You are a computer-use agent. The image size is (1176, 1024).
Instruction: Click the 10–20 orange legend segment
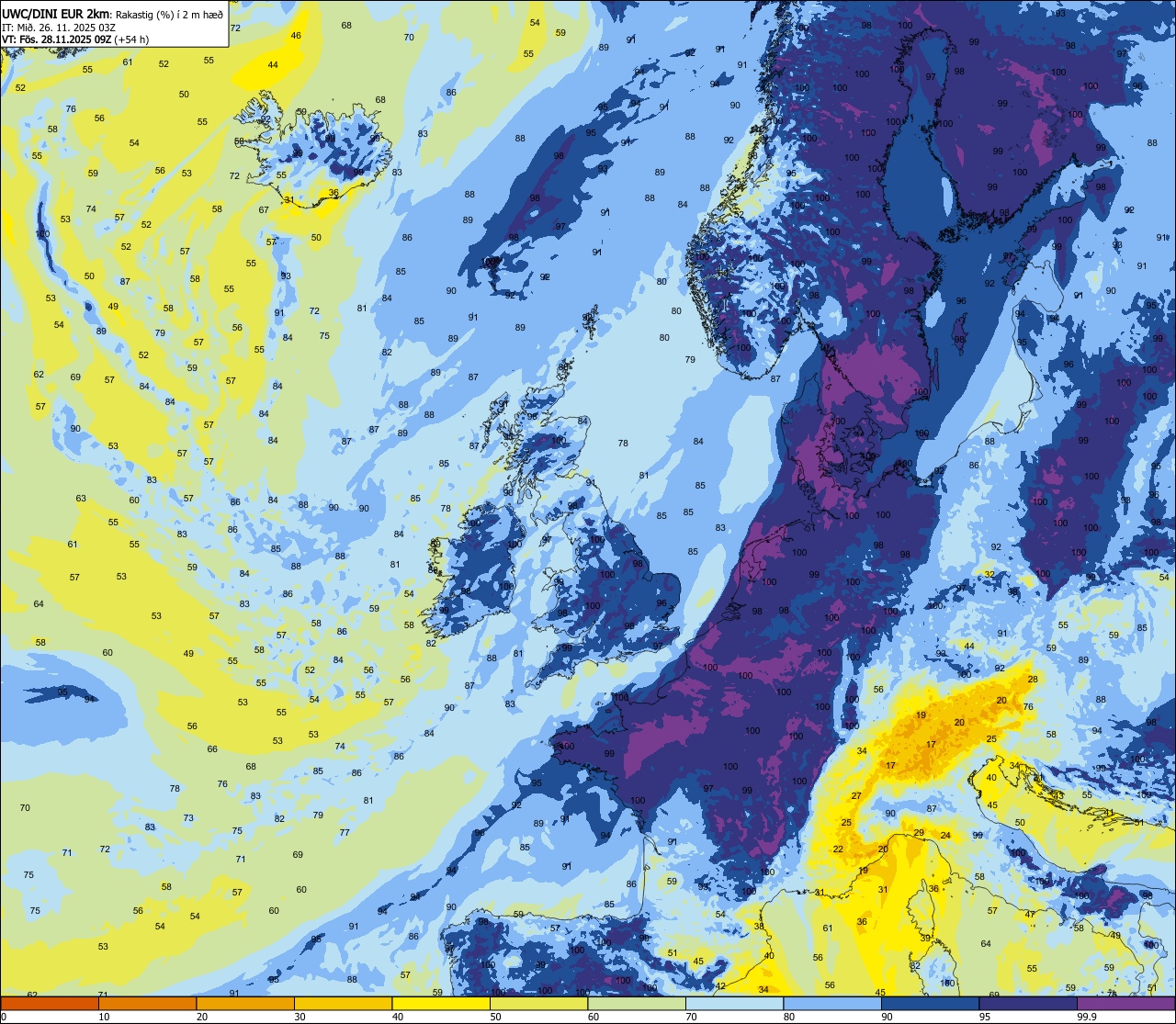(147, 1004)
